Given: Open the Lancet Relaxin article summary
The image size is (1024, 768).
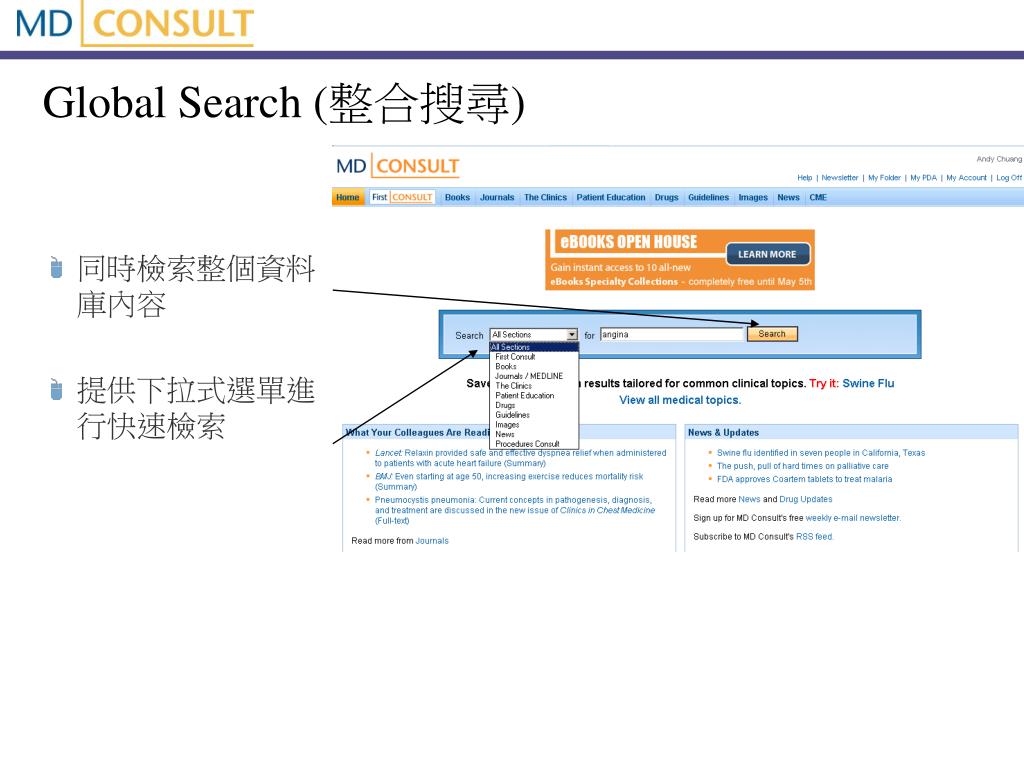Looking at the screenshot, I should point(520,458).
